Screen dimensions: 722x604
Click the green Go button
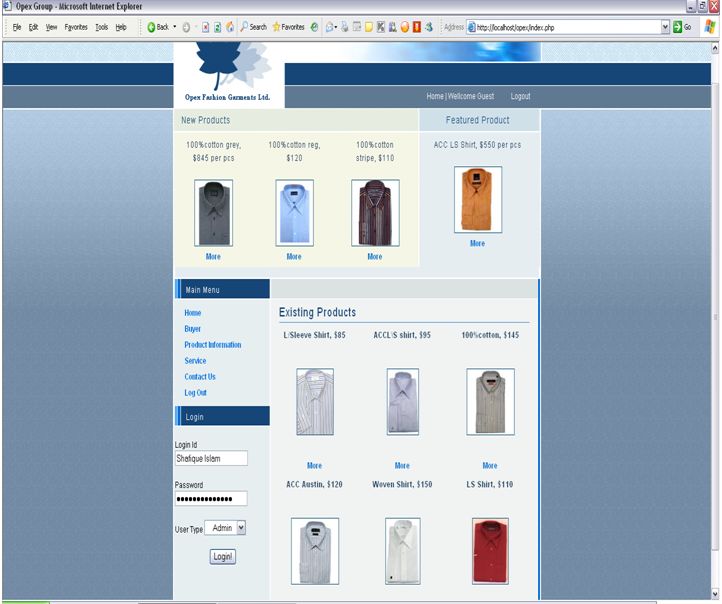click(x=682, y=27)
